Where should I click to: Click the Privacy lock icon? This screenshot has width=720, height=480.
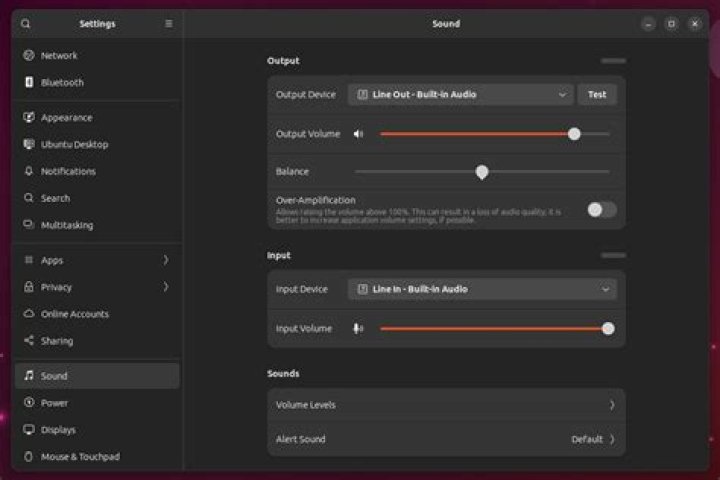(29, 287)
